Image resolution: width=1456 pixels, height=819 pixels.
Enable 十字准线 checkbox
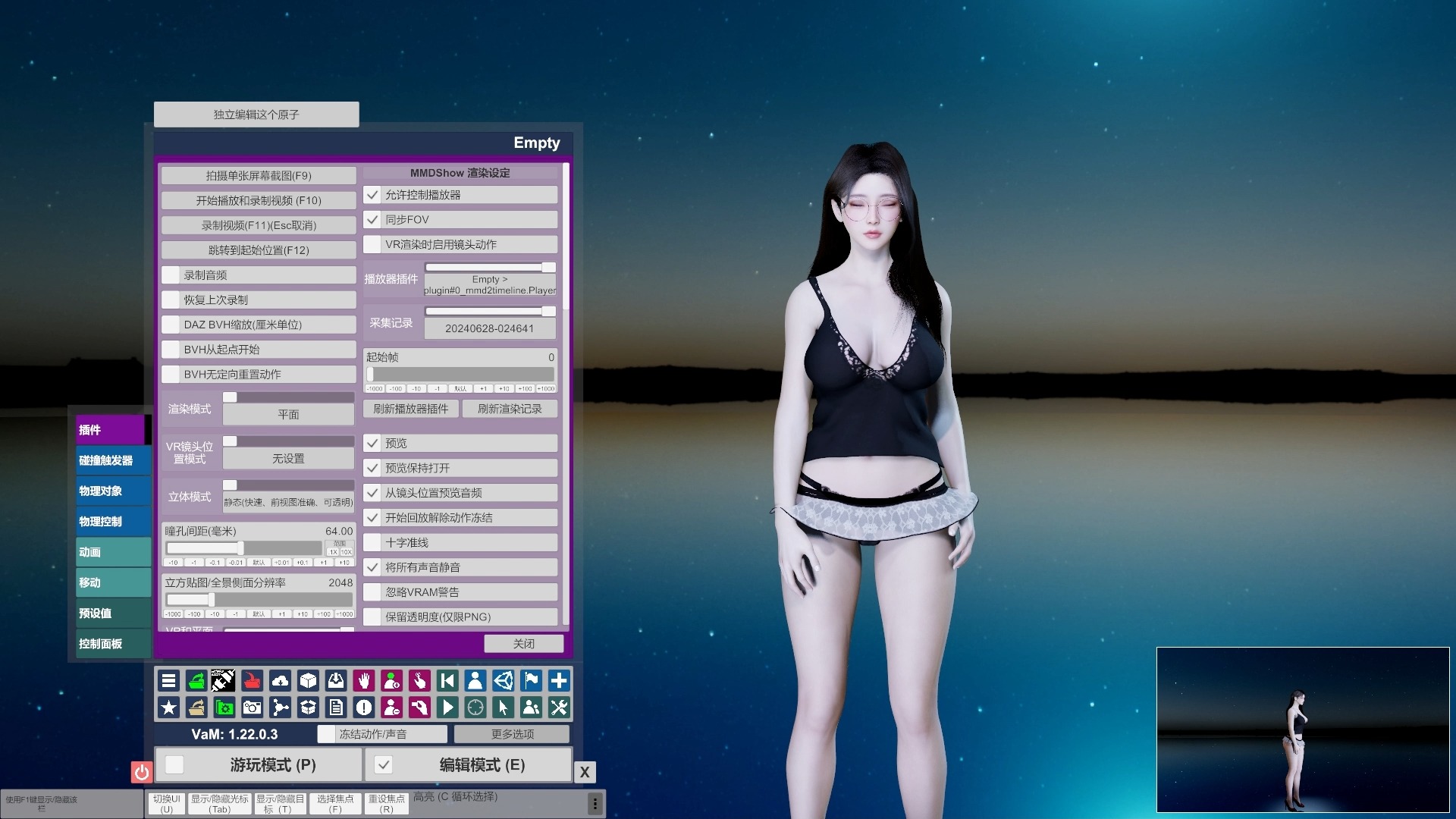click(x=372, y=543)
